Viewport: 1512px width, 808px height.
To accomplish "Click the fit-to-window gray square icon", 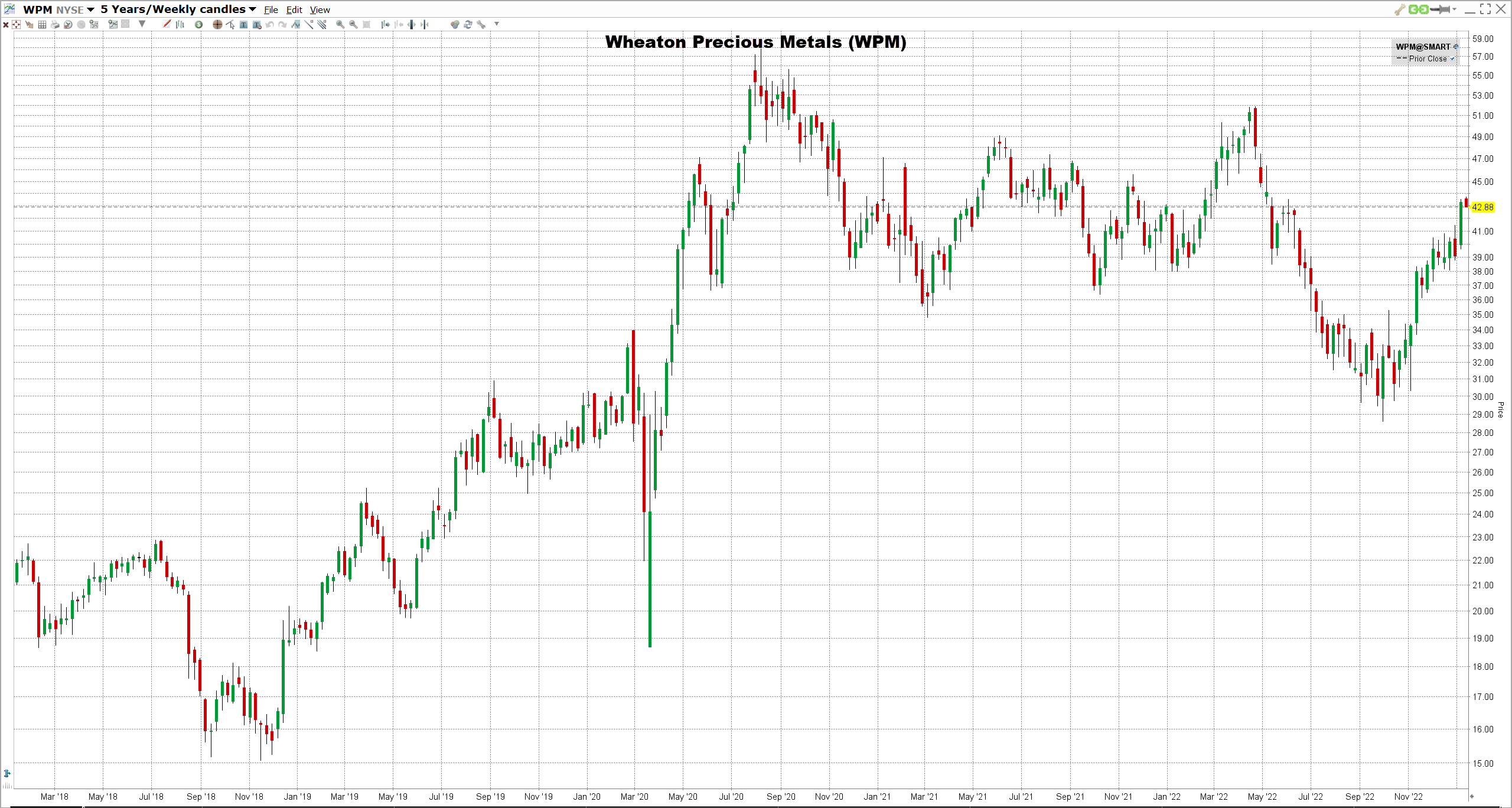I will pyautogui.click(x=366, y=25).
